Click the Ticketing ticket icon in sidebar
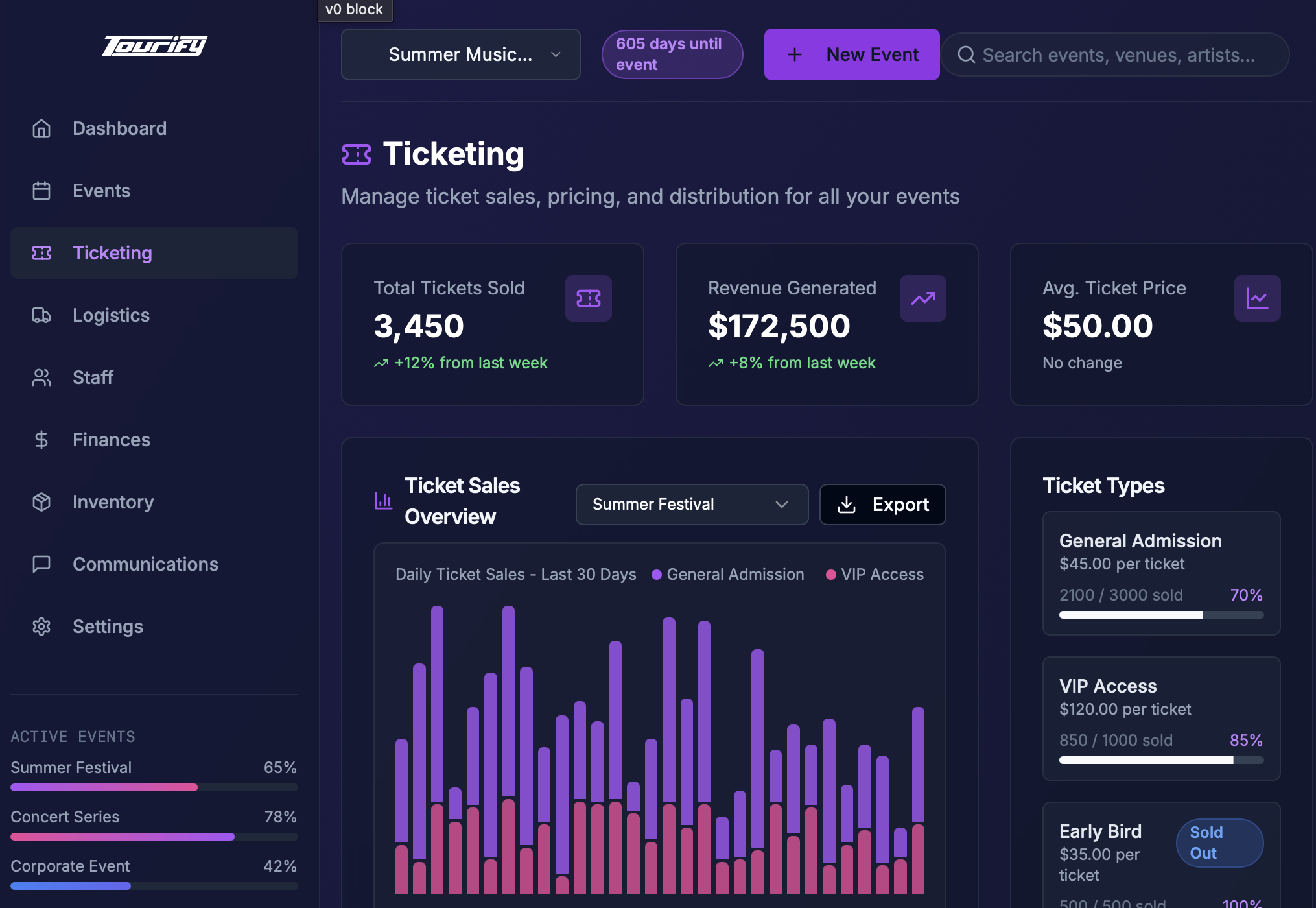Screen dimensions: 1316x908 pyautogui.click(x=41, y=253)
